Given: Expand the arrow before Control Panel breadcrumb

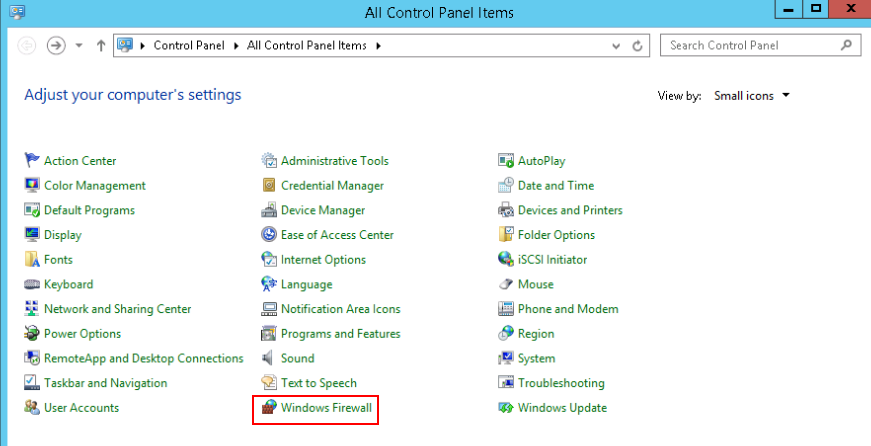Looking at the screenshot, I should click(x=143, y=46).
